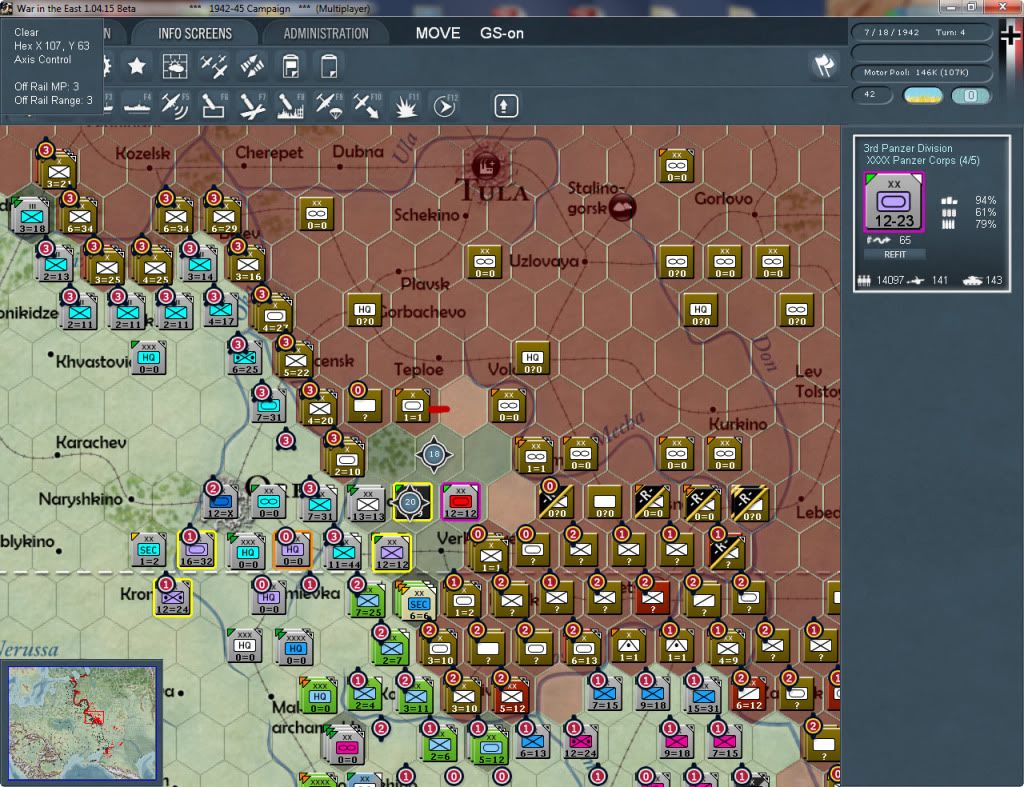1024x787 pixels.
Task: Click the crossed flags icon
Action: tap(824, 66)
